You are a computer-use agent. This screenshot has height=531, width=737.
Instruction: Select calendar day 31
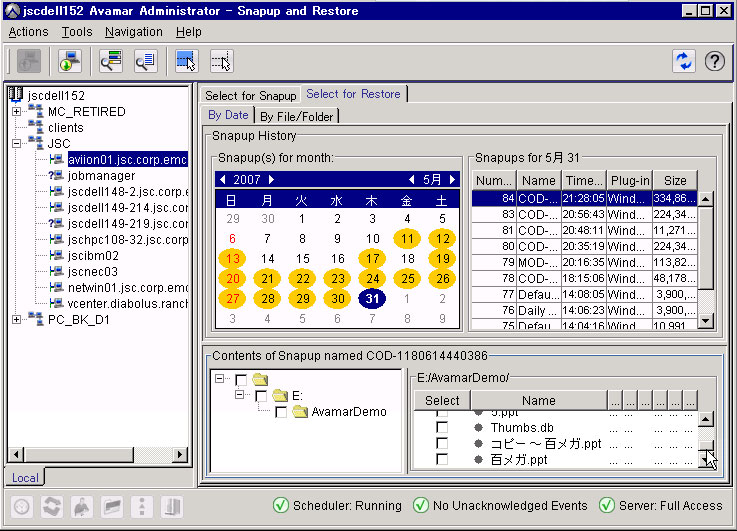[372, 298]
